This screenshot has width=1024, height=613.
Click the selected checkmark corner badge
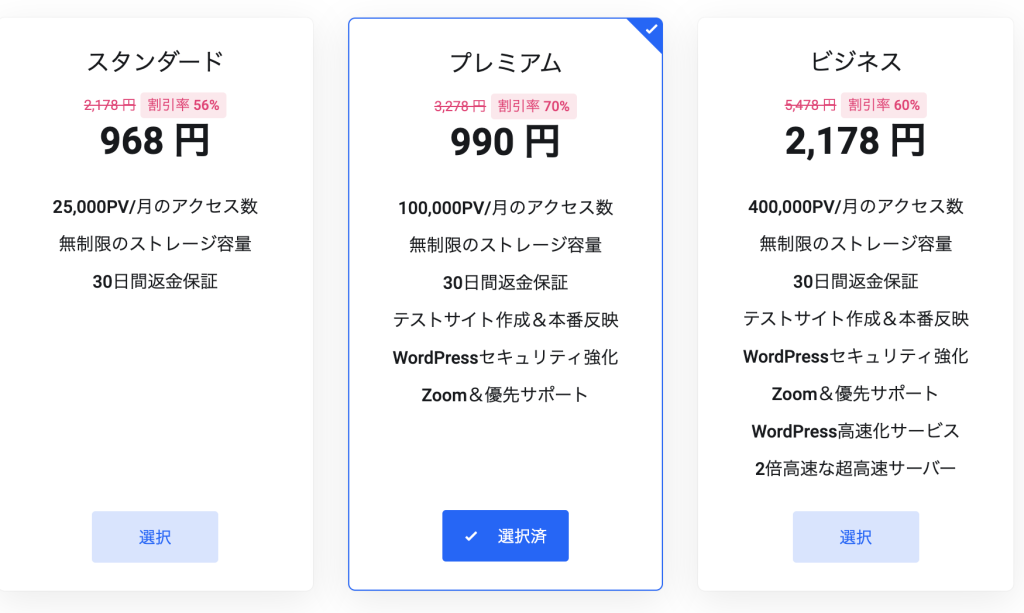651,29
